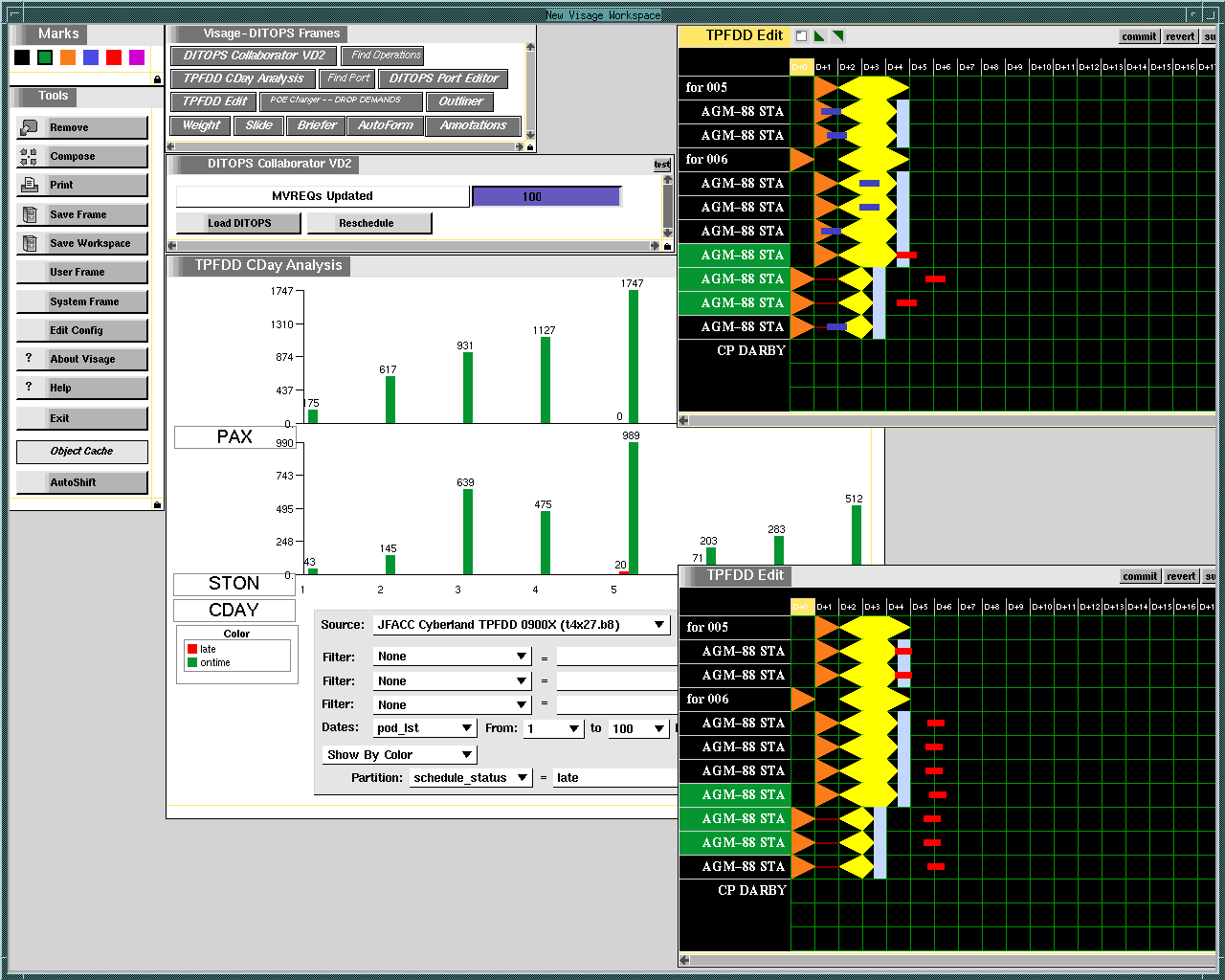
Task: Click the Compose tool icon
Action: pos(29,157)
